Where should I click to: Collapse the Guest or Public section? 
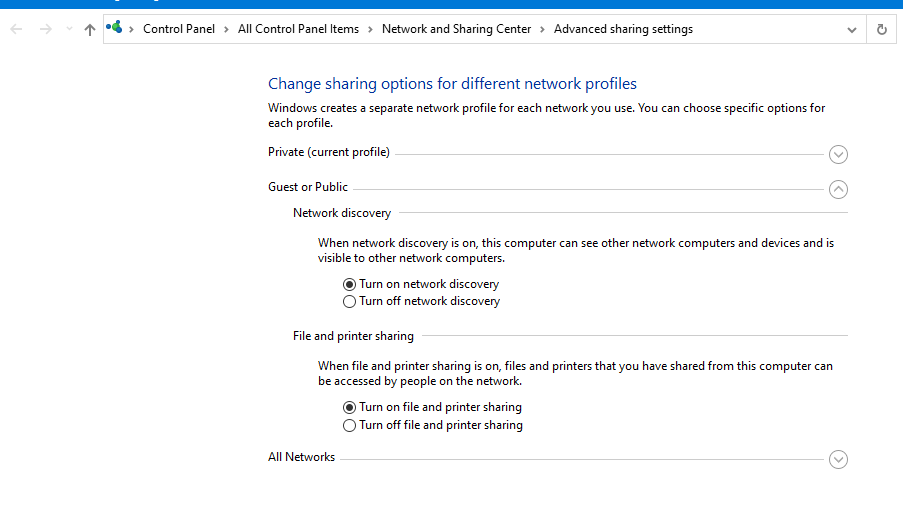[x=838, y=189]
